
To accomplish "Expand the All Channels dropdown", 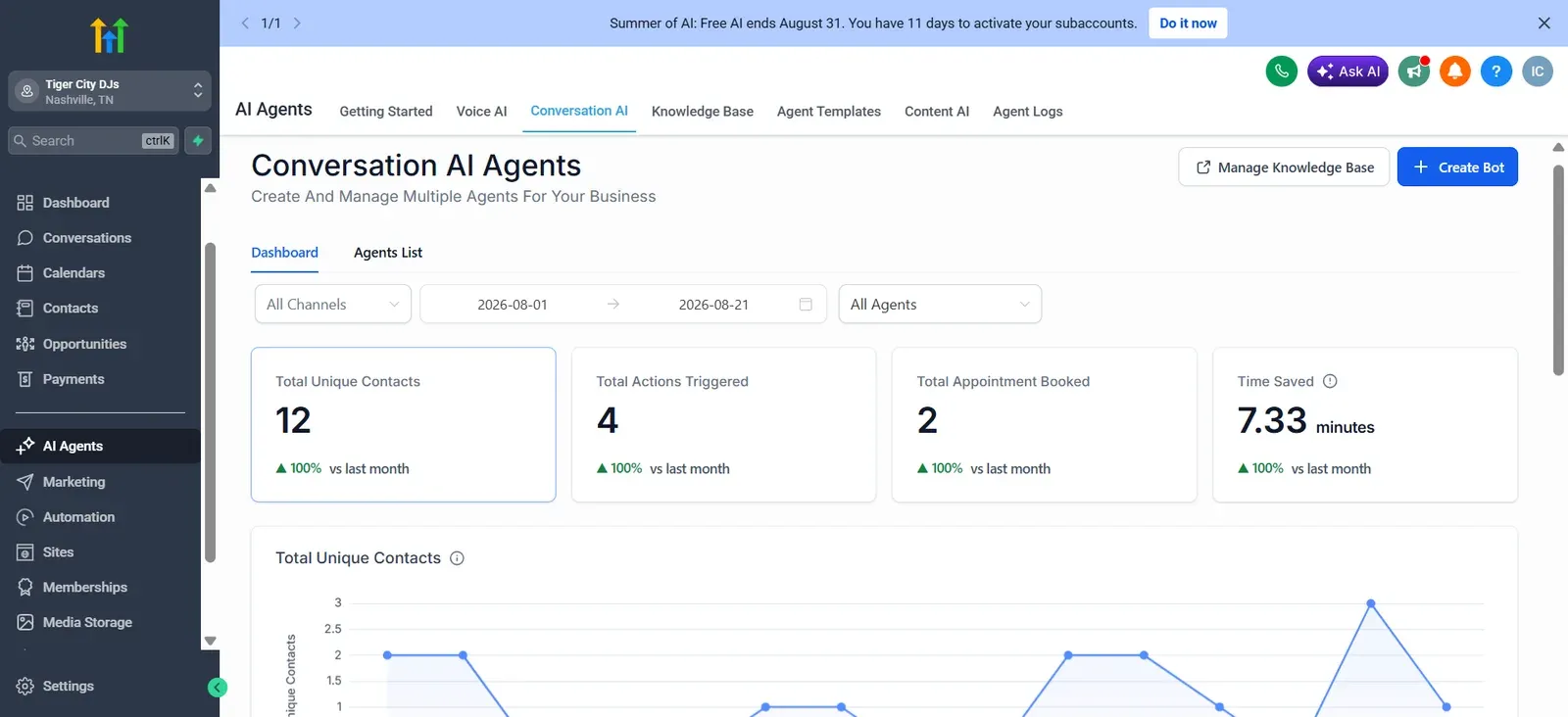I will [x=332, y=305].
